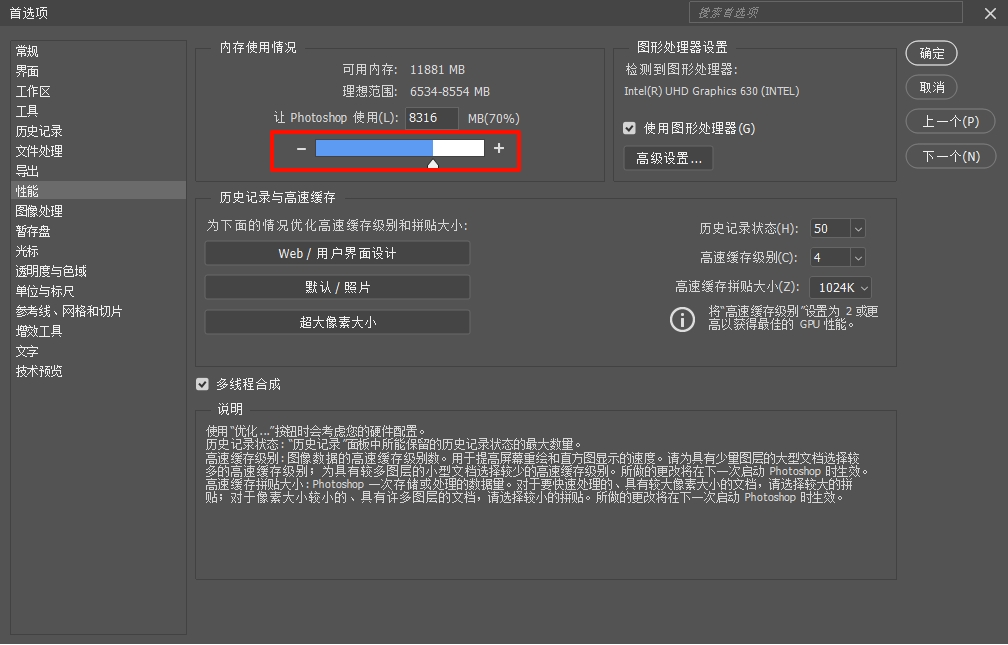1008x645 pixels.
Task: Click the plus icon to increase memory usage
Action: tap(499, 148)
